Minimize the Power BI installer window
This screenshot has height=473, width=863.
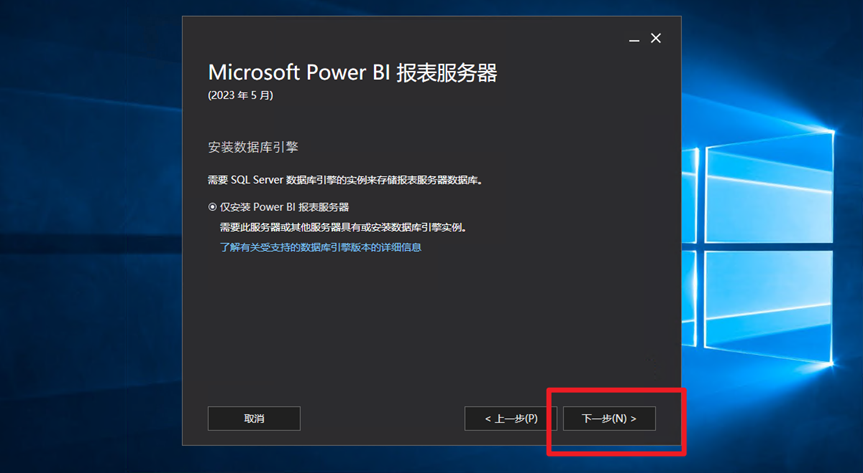point(634,39)
